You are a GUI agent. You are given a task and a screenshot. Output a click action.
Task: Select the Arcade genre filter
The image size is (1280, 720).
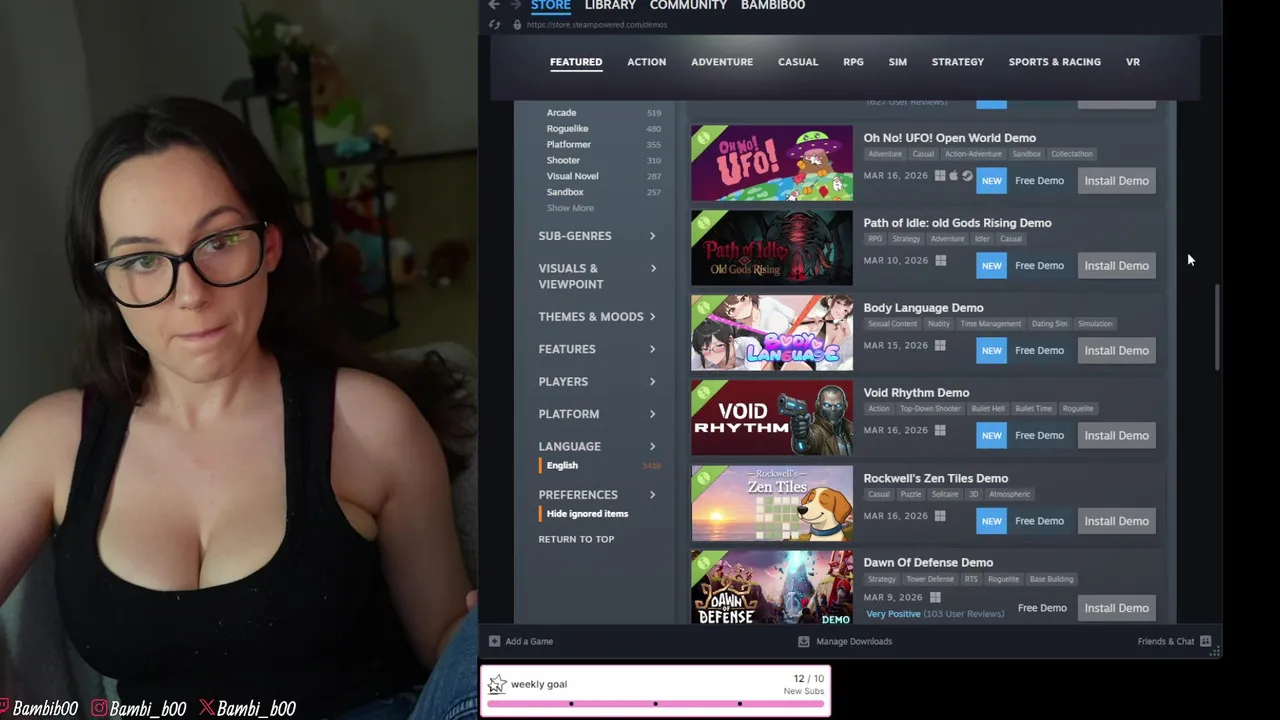tap(561, 113)
